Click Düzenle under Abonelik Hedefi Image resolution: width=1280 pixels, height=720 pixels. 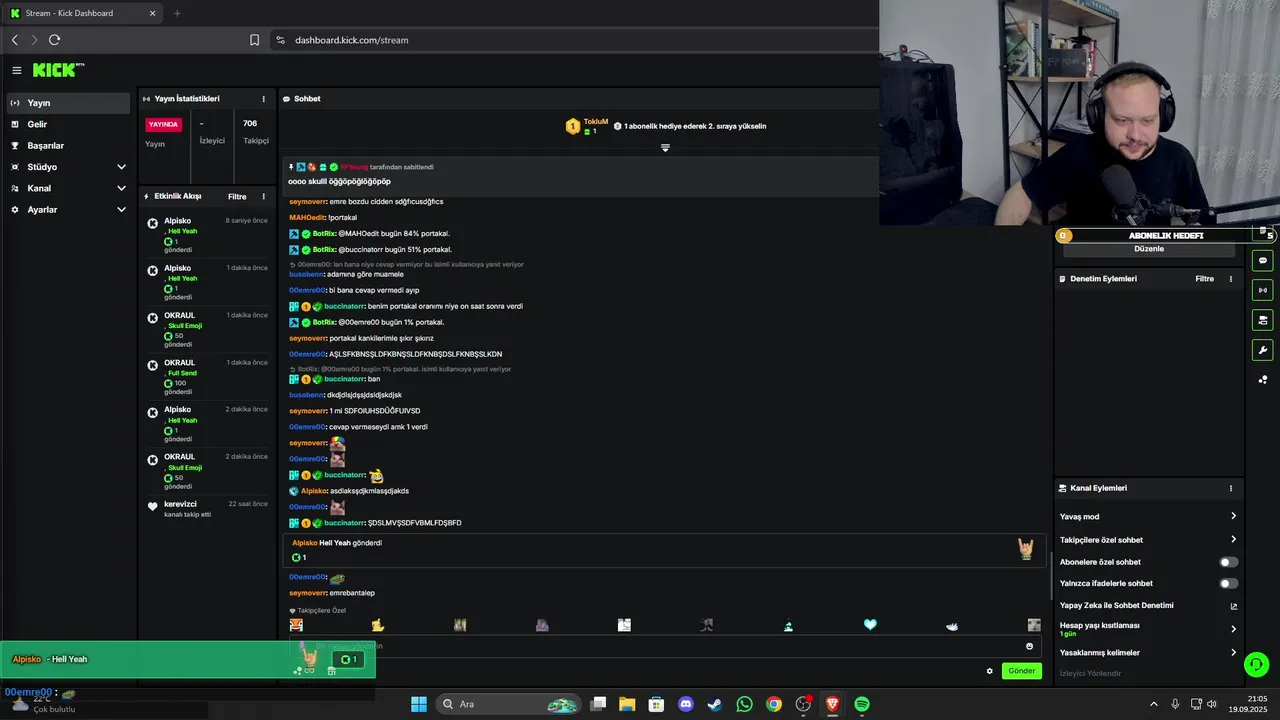click(x=1149, y=249)
